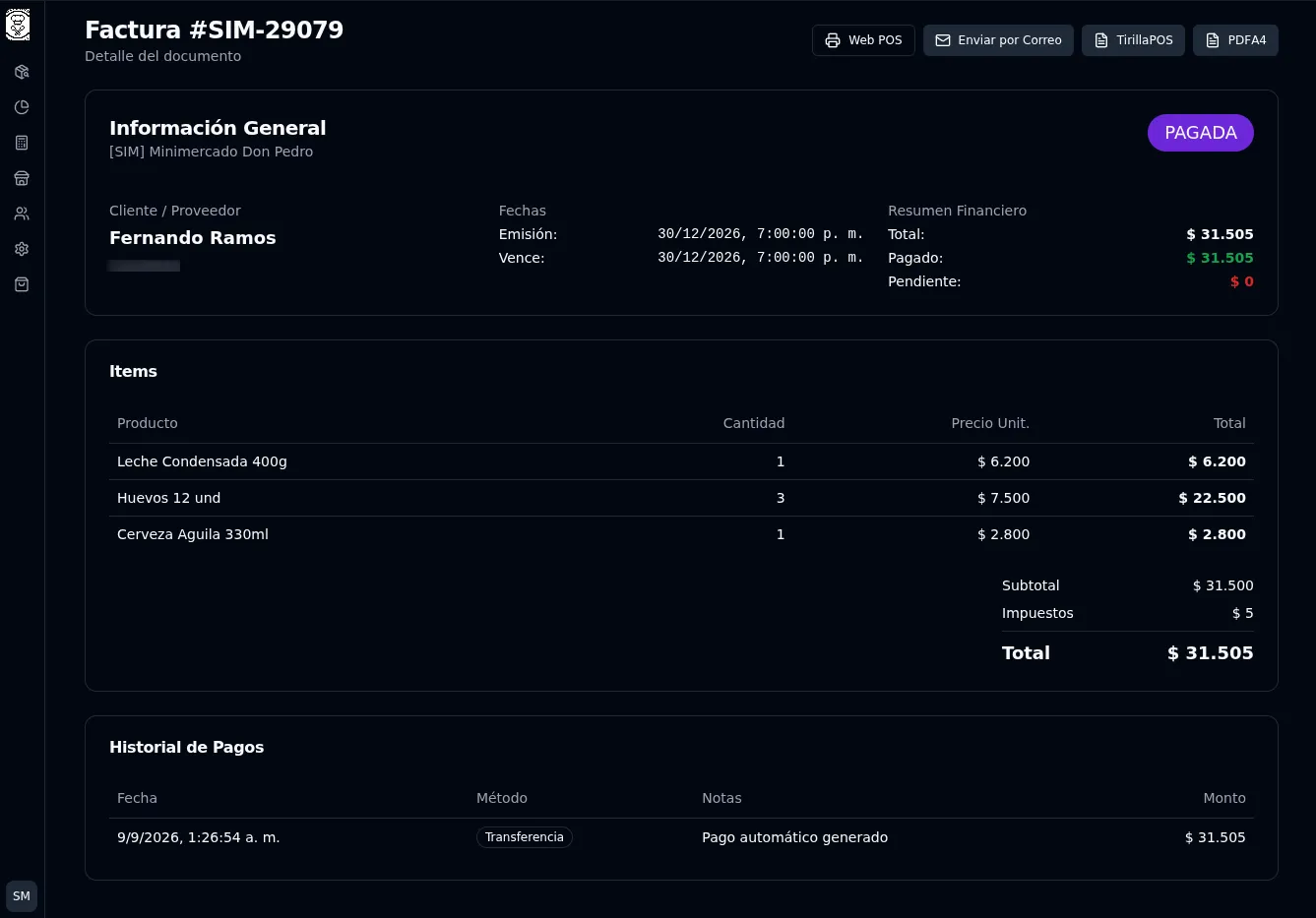Open the users icon in the sidebar
This screenshot has width=1316, height=918.
22,214
